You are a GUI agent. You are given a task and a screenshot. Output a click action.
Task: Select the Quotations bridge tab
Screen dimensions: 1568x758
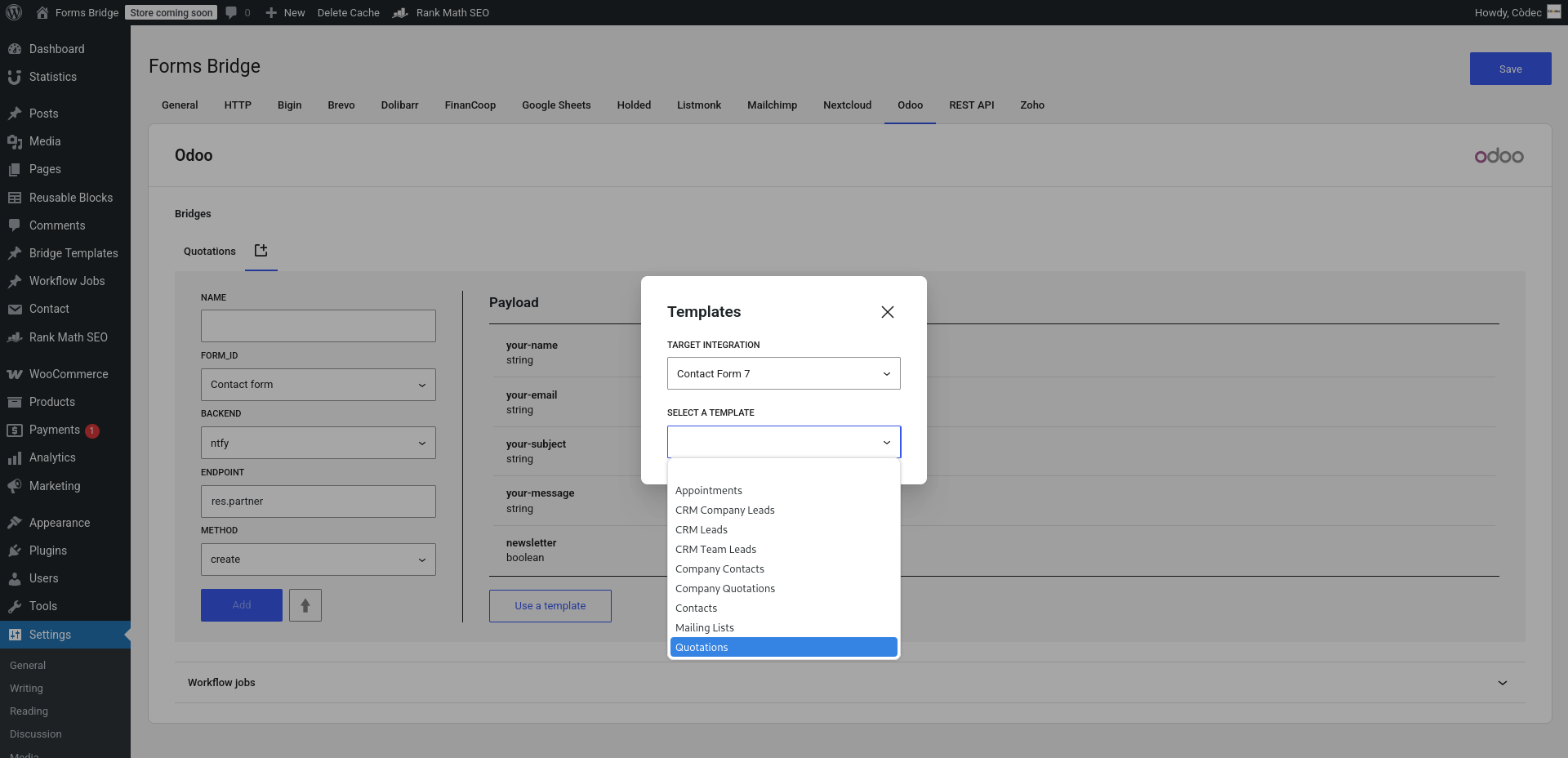click(210, 252)
